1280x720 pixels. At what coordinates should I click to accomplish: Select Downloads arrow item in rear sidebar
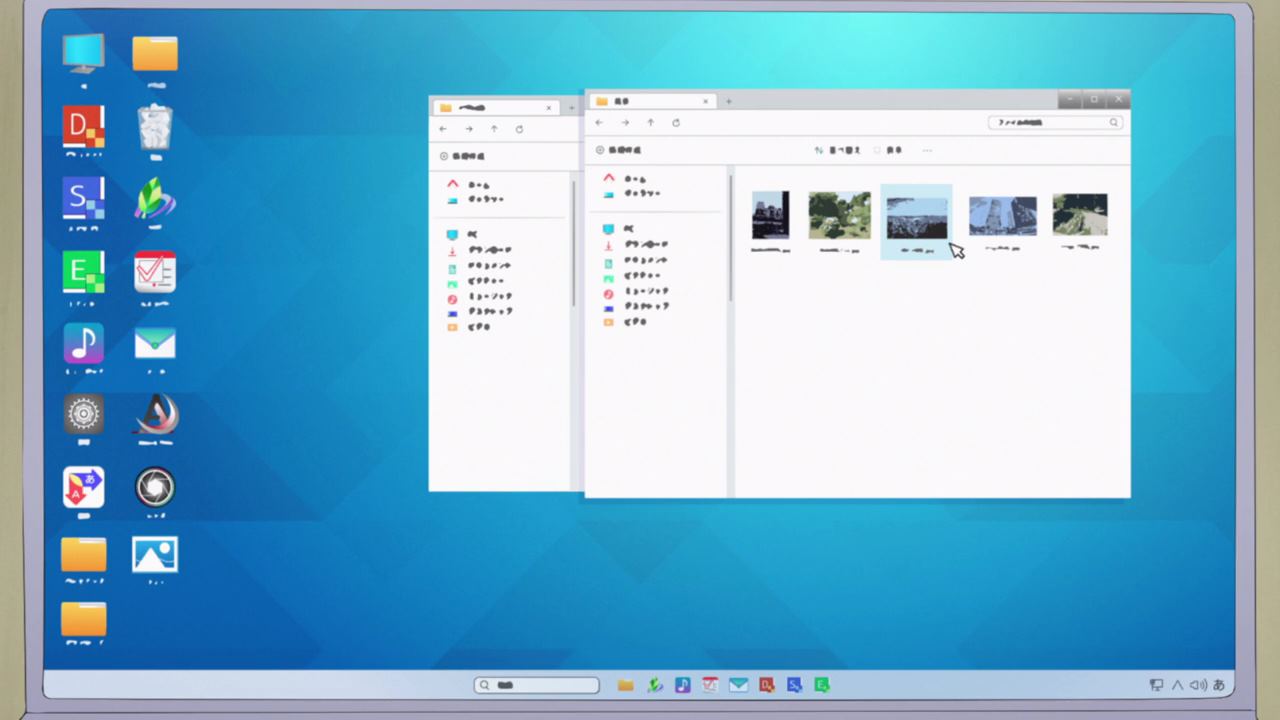[x=479, y=250]
